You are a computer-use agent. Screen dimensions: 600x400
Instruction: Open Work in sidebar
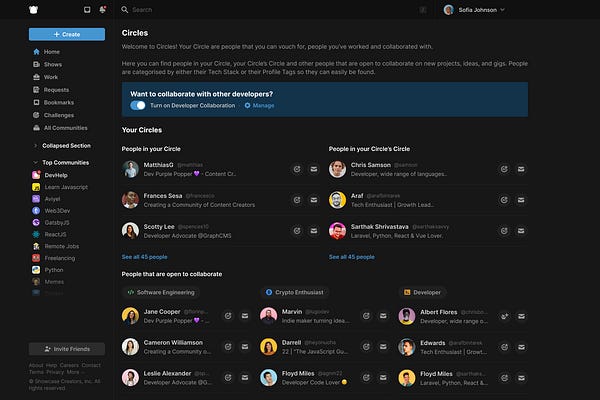46,77
